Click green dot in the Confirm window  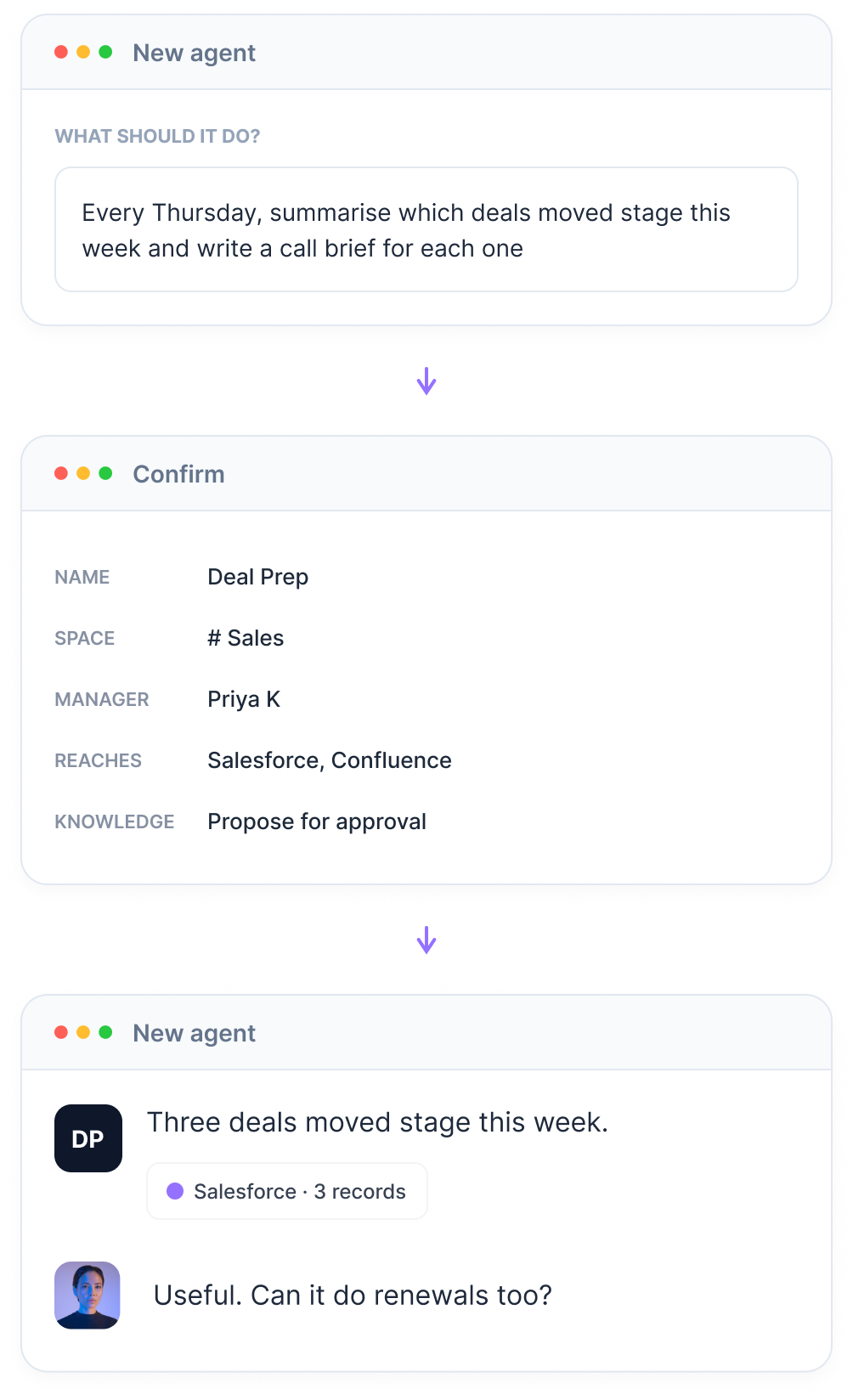tap(105, 473)
